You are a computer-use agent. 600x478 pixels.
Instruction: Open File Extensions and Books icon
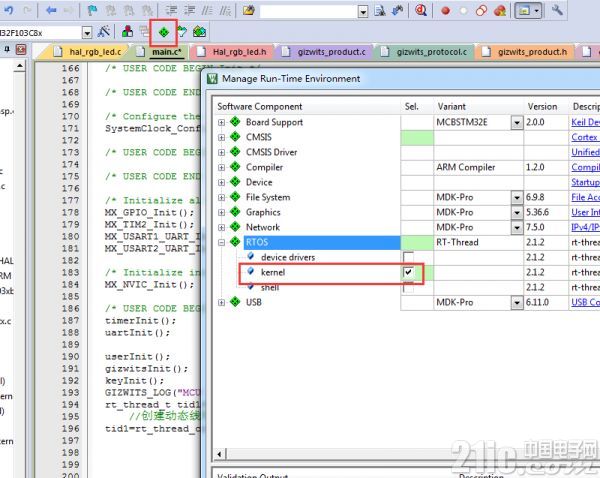coord(127,32)
